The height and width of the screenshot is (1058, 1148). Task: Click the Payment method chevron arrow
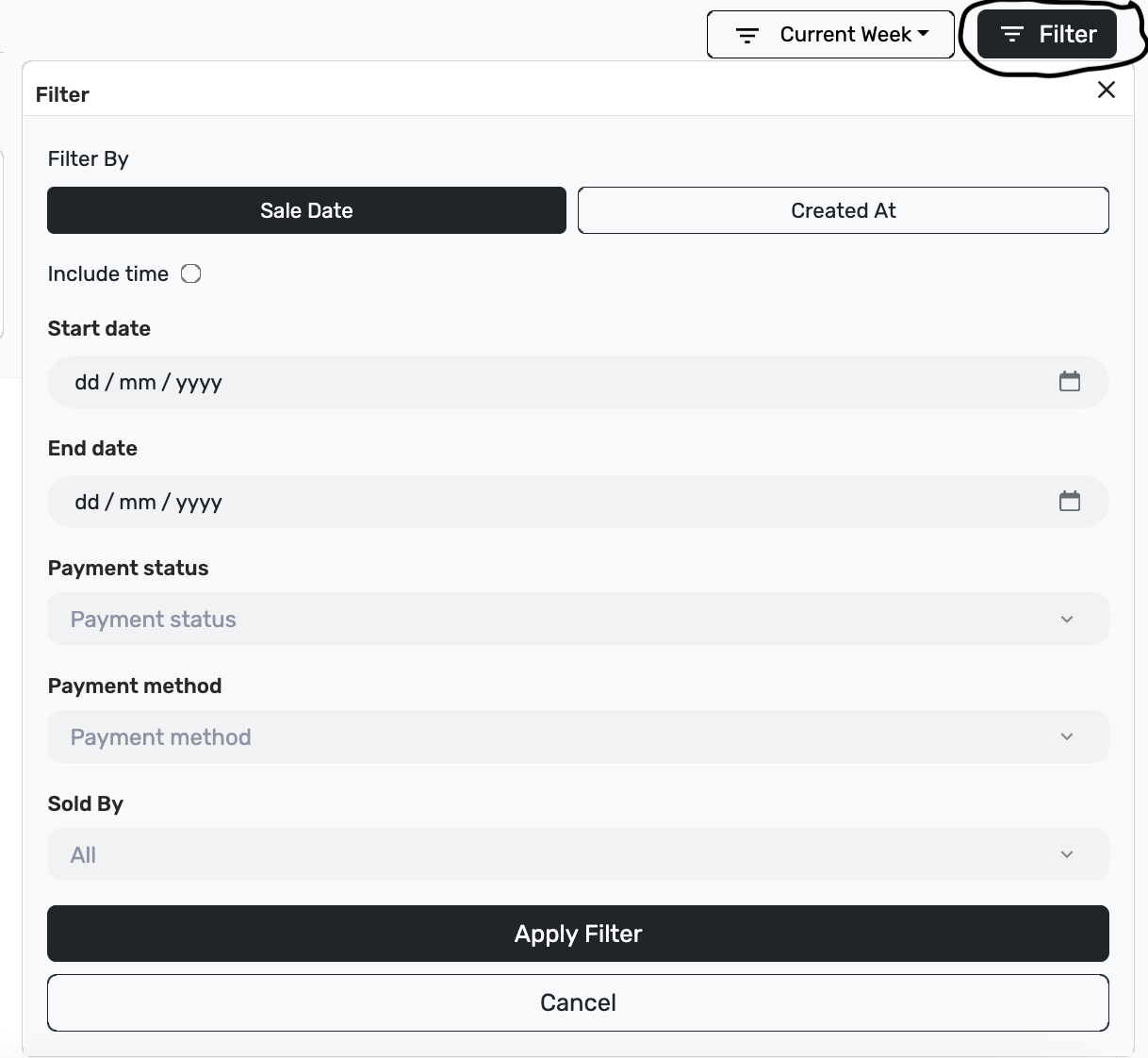(1067, 737)
